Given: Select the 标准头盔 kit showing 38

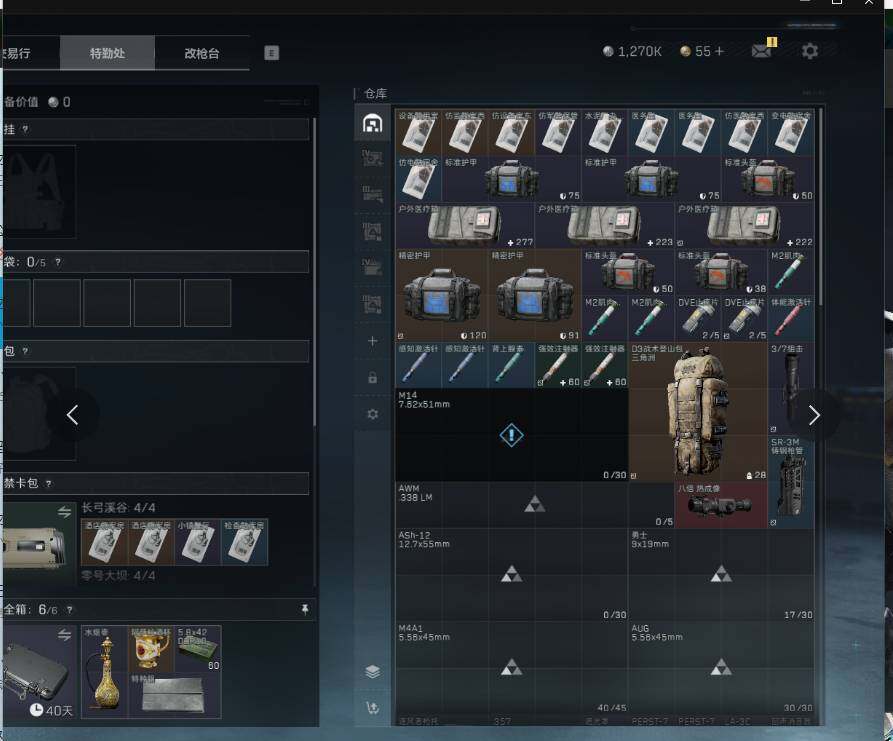Looking at the screenshot, I should click(721, 272).
